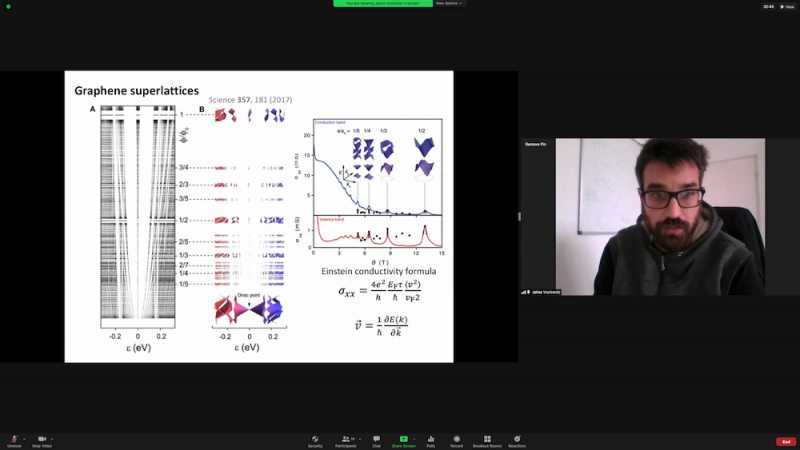Open the Polls icon

(x=431, y=439)
